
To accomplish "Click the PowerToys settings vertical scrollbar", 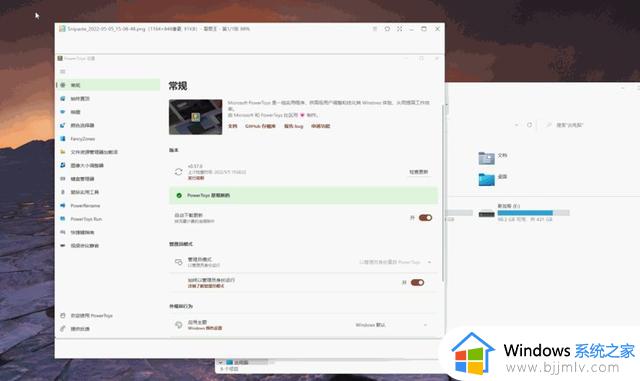I will pyautogui.click(x=442, y=192).
